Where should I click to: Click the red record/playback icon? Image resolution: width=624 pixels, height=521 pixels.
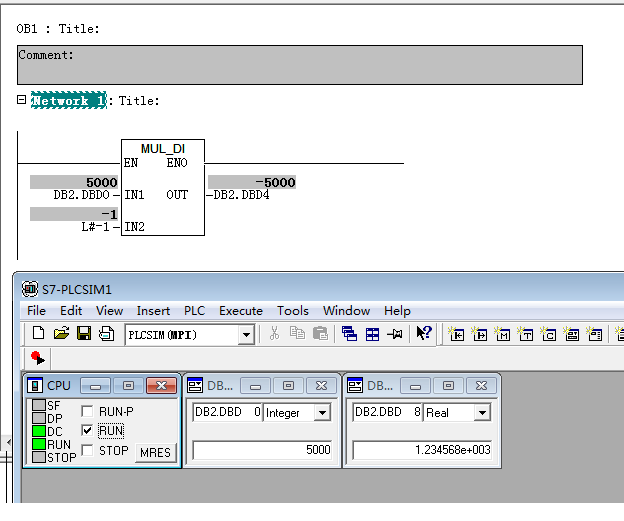pyautogui.click(x=38, y=357)
